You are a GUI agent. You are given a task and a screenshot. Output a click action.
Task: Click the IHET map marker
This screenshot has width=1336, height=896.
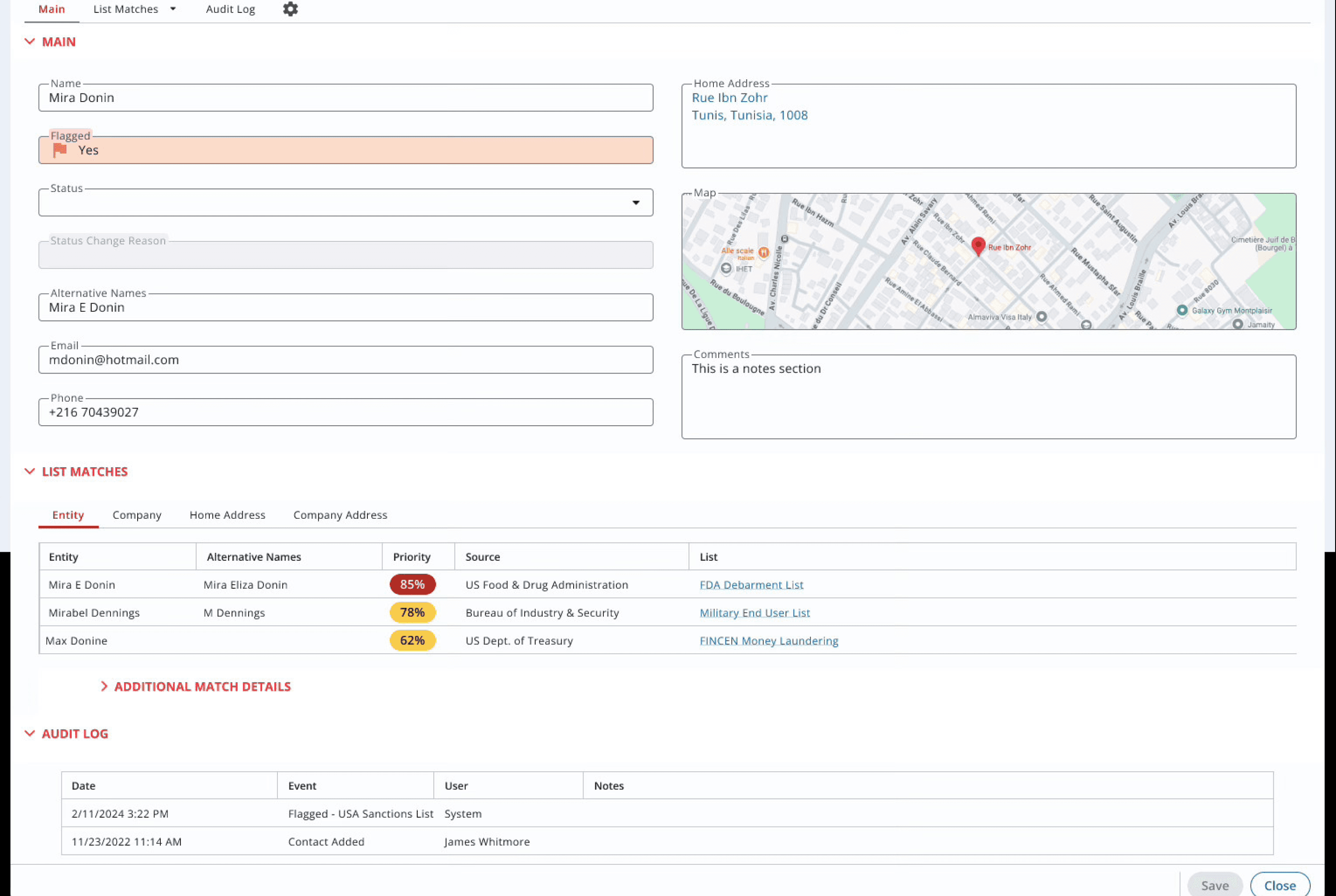click(x=726, y=268)
